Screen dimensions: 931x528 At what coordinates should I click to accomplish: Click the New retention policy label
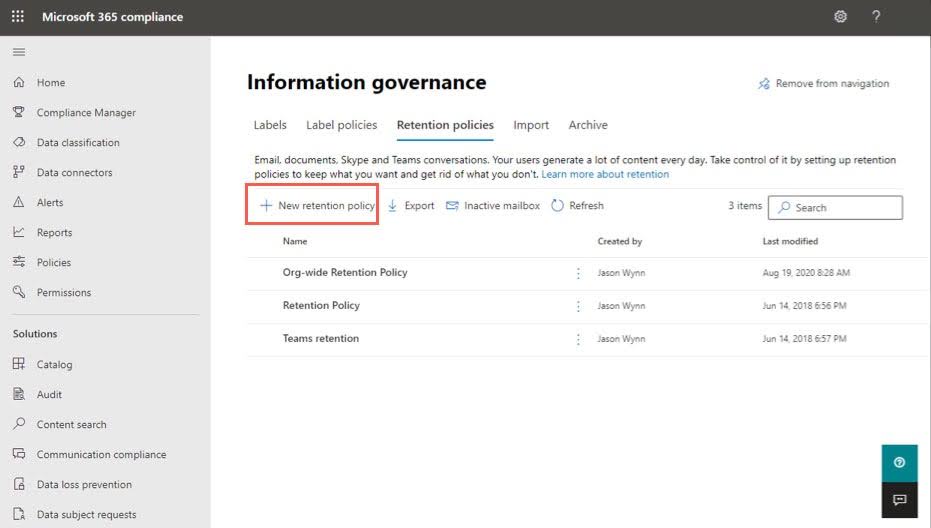[x=327, y=205]
